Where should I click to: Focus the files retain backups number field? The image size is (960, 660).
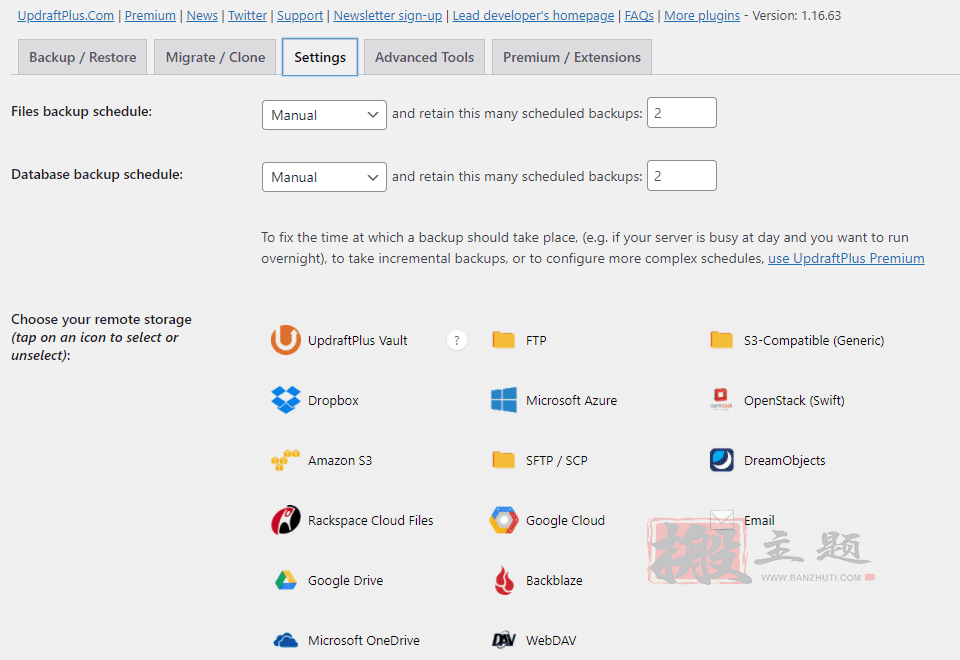click(x=681, y=113)
